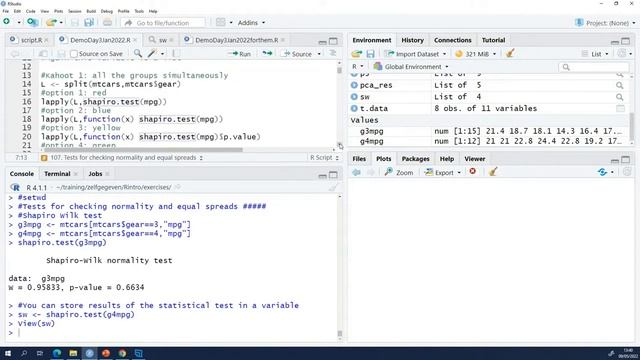
Task: Open section navigator '107. Tests for checking normality'
Action: (x=122, y=158)
